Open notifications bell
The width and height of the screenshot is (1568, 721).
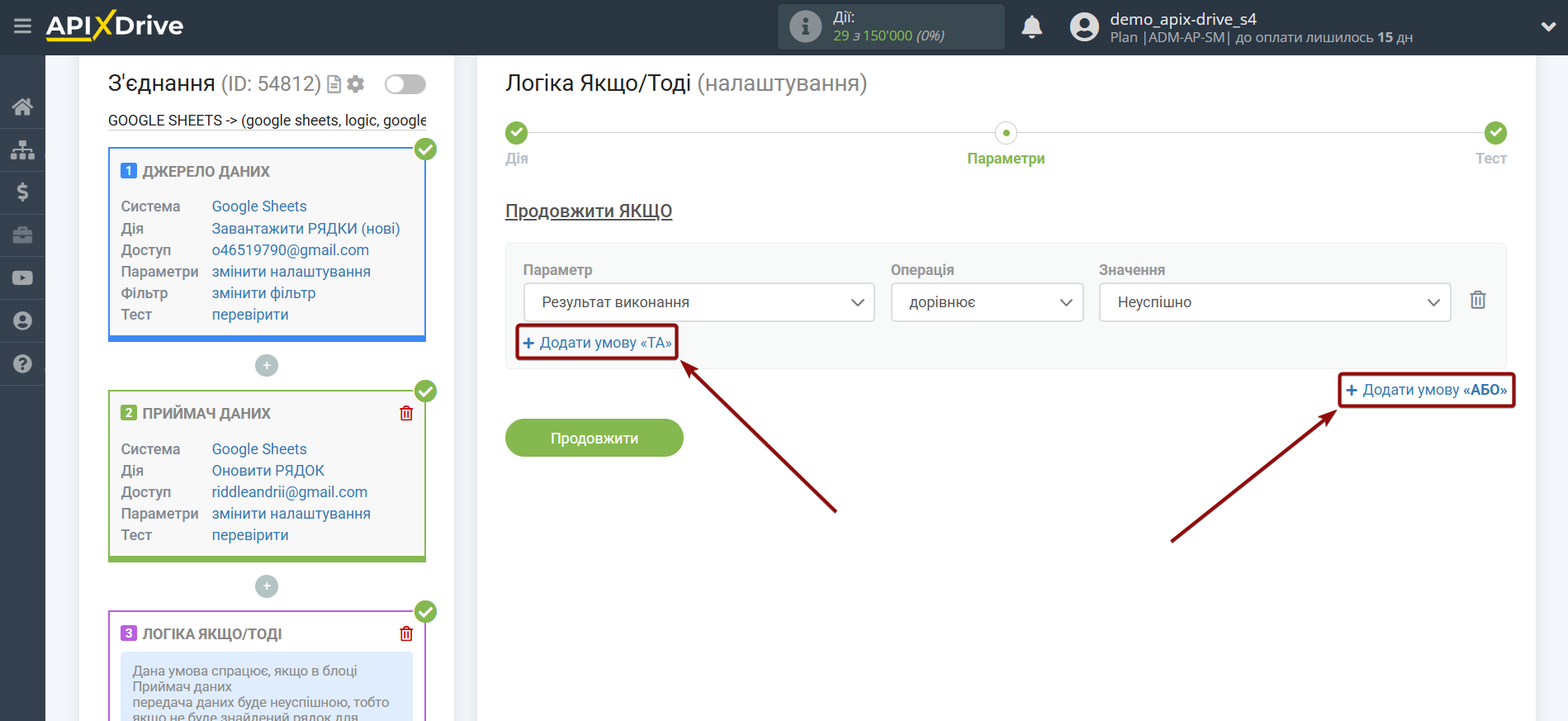1031,27
